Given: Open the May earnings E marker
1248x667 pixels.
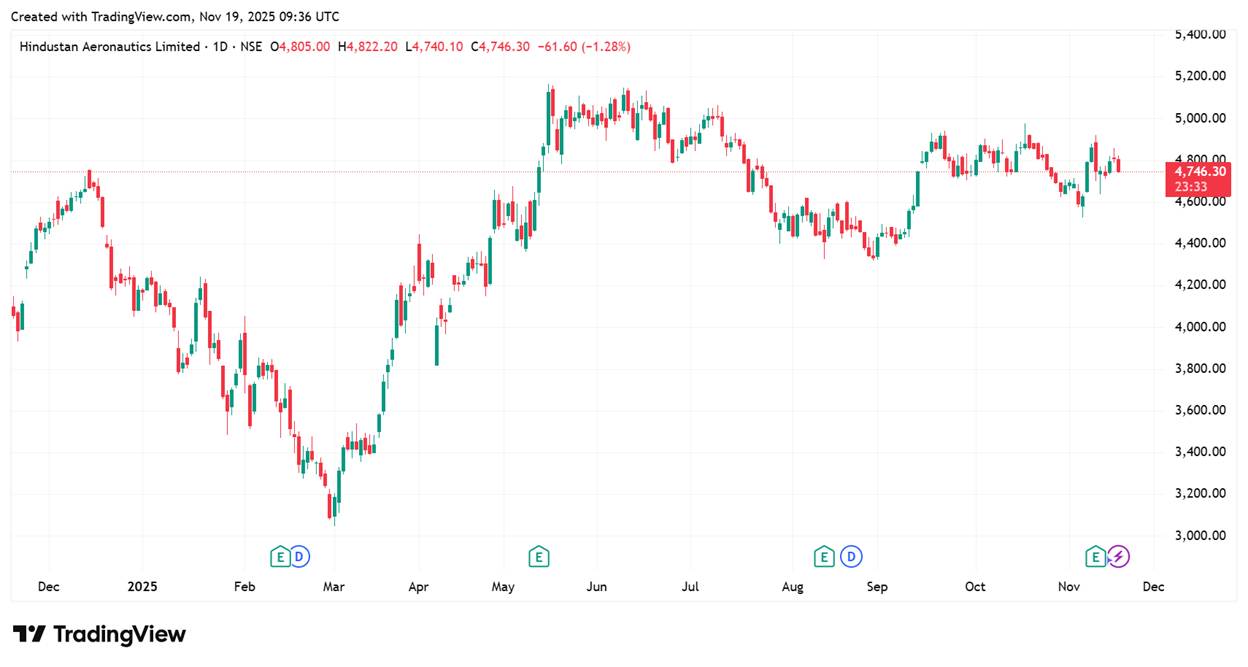Looking at the screenshot, I should pos(538,556).
